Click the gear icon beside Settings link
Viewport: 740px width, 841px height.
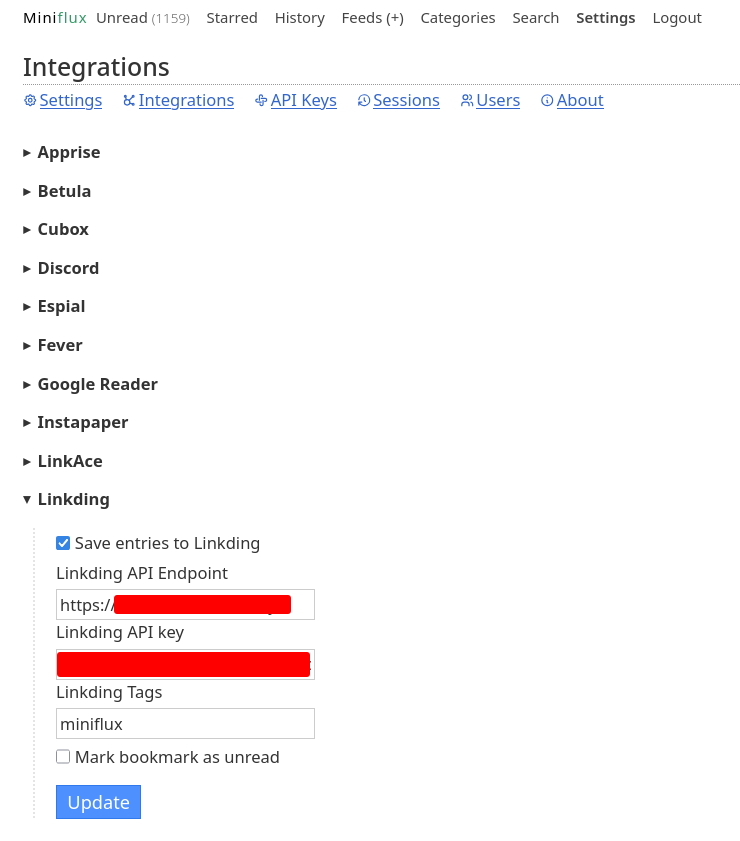(30, 101)
